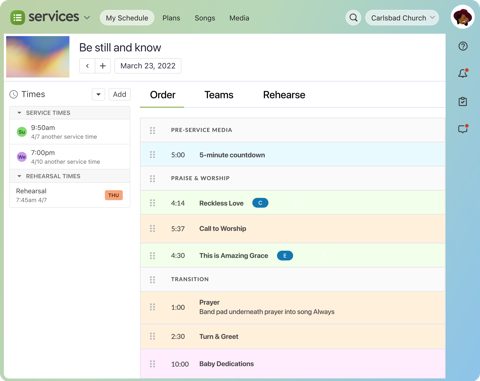480x381 pixels.
Task: Click the PRE-SERVICE MEDIA header text
Action: (x=201, y=130)
